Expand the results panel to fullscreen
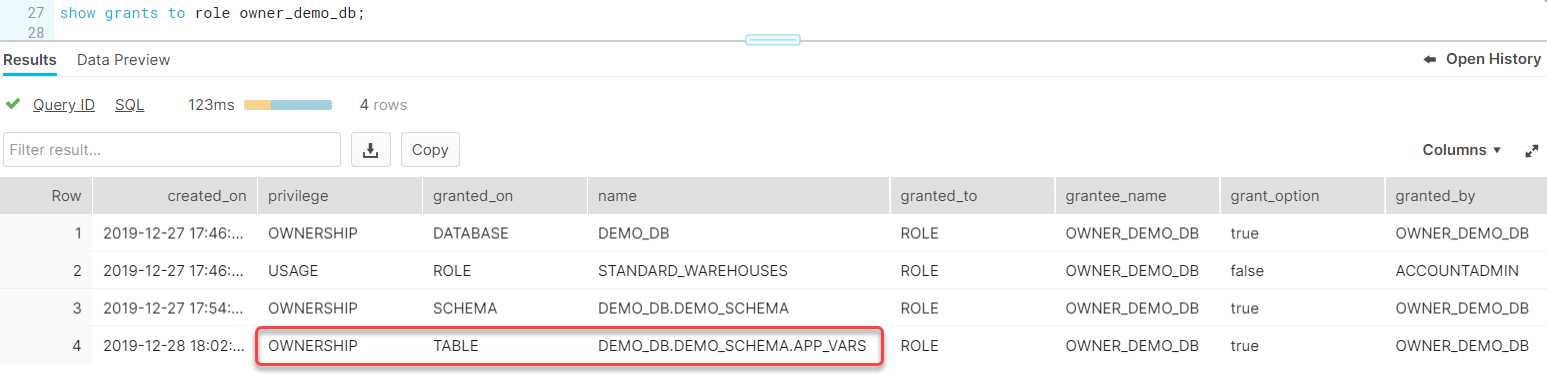 pyautogui.click(x=1531, y=150)
